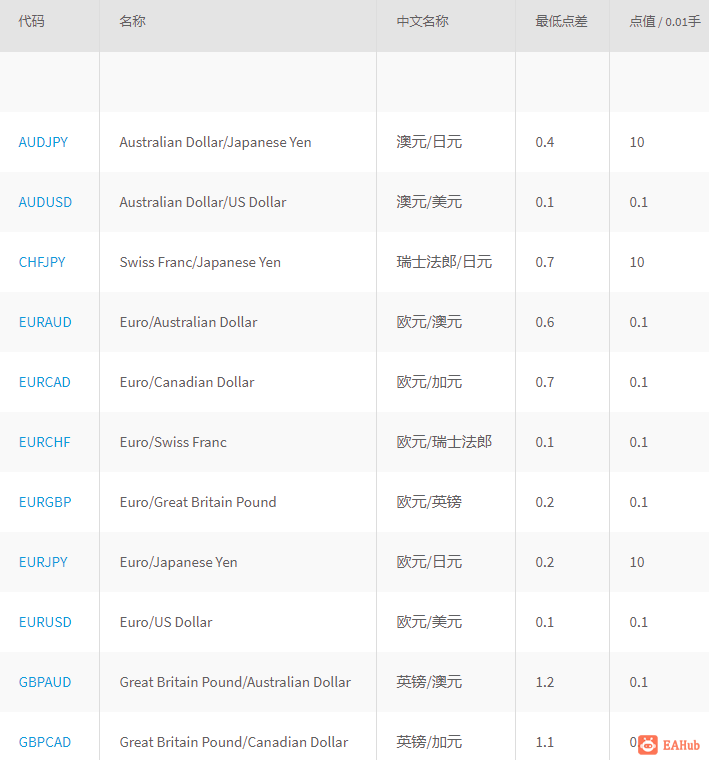This screenshot has width=709, height=760.
Task: Select text Great Britain Pound/Australian Dollar
Action: click(x=235, y=682)
